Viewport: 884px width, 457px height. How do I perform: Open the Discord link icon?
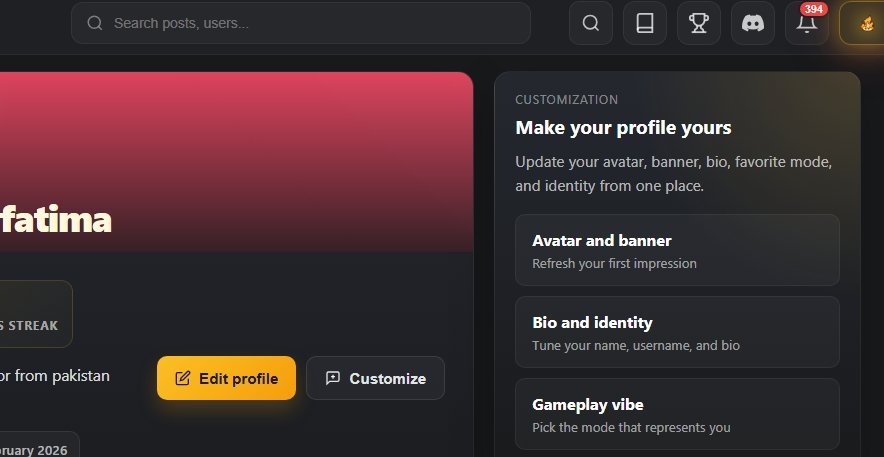[753, 23]
